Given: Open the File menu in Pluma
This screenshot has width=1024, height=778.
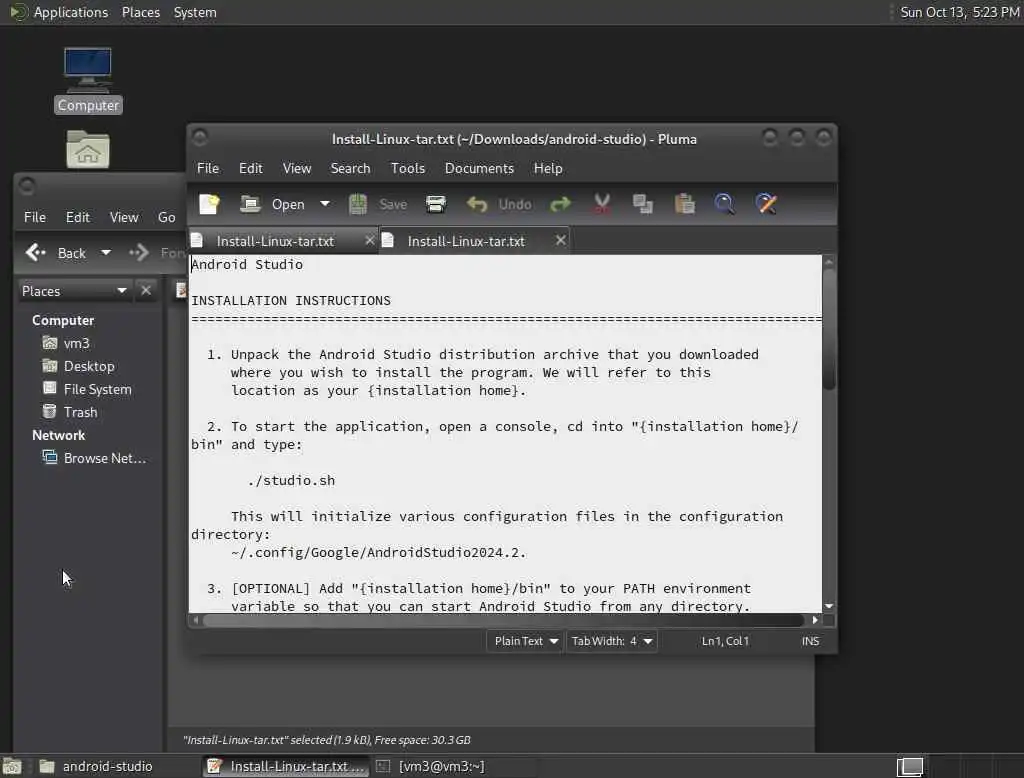Looking at the screenshot, I should coord(208,169).
